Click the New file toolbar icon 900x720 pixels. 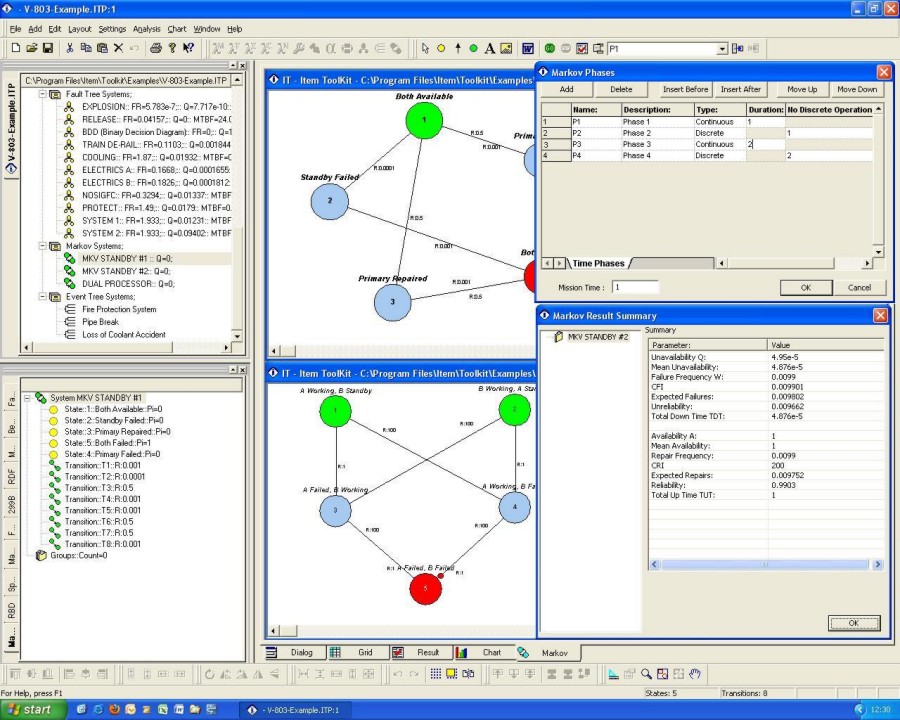point(16,48)
